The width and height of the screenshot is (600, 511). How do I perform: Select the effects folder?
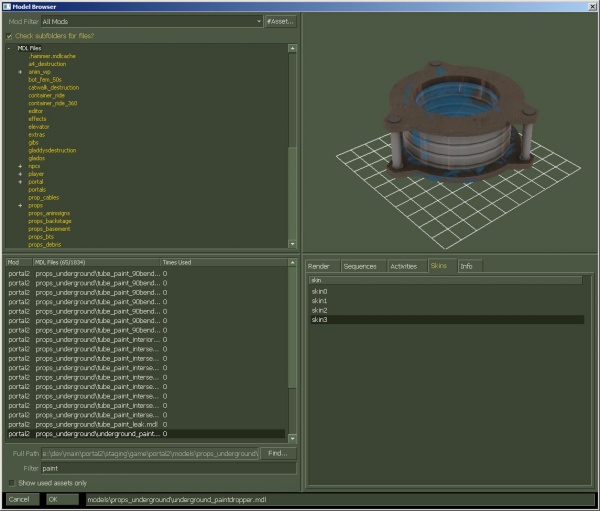pyautogui.click(x=37, y=119)
